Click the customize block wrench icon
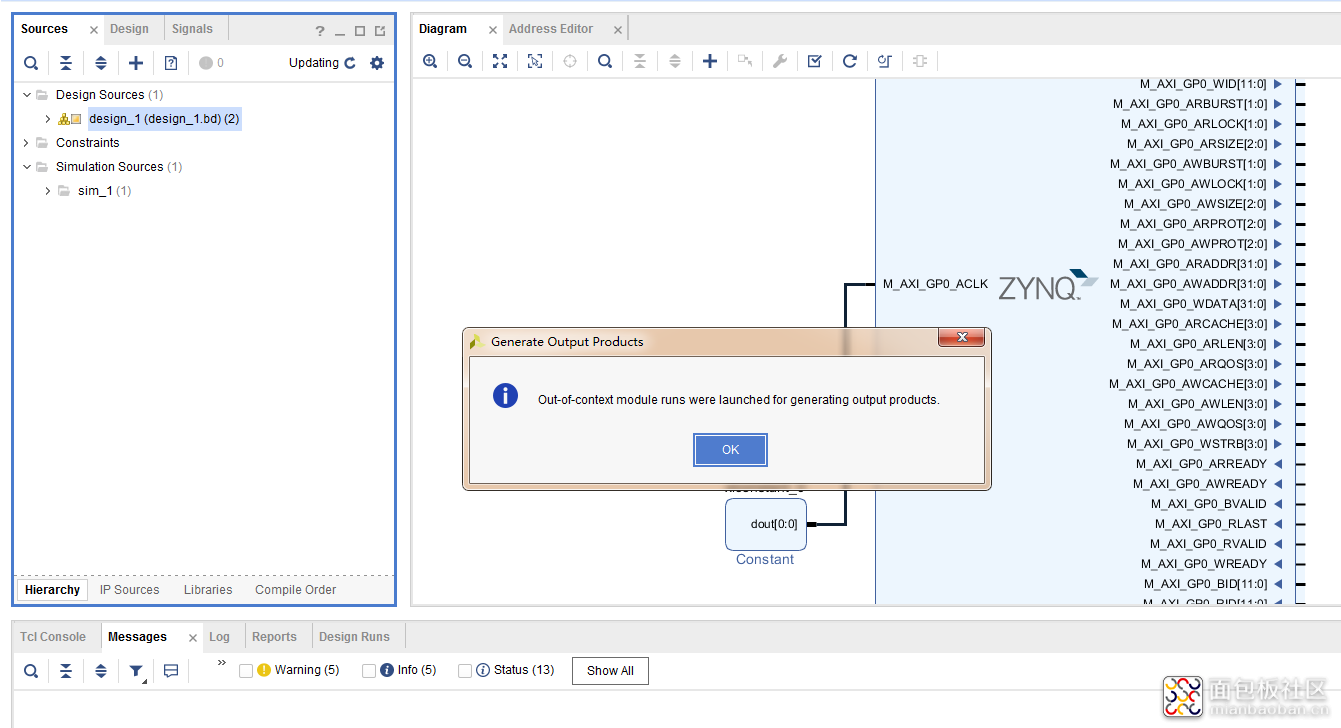 (x=780, y=61)
